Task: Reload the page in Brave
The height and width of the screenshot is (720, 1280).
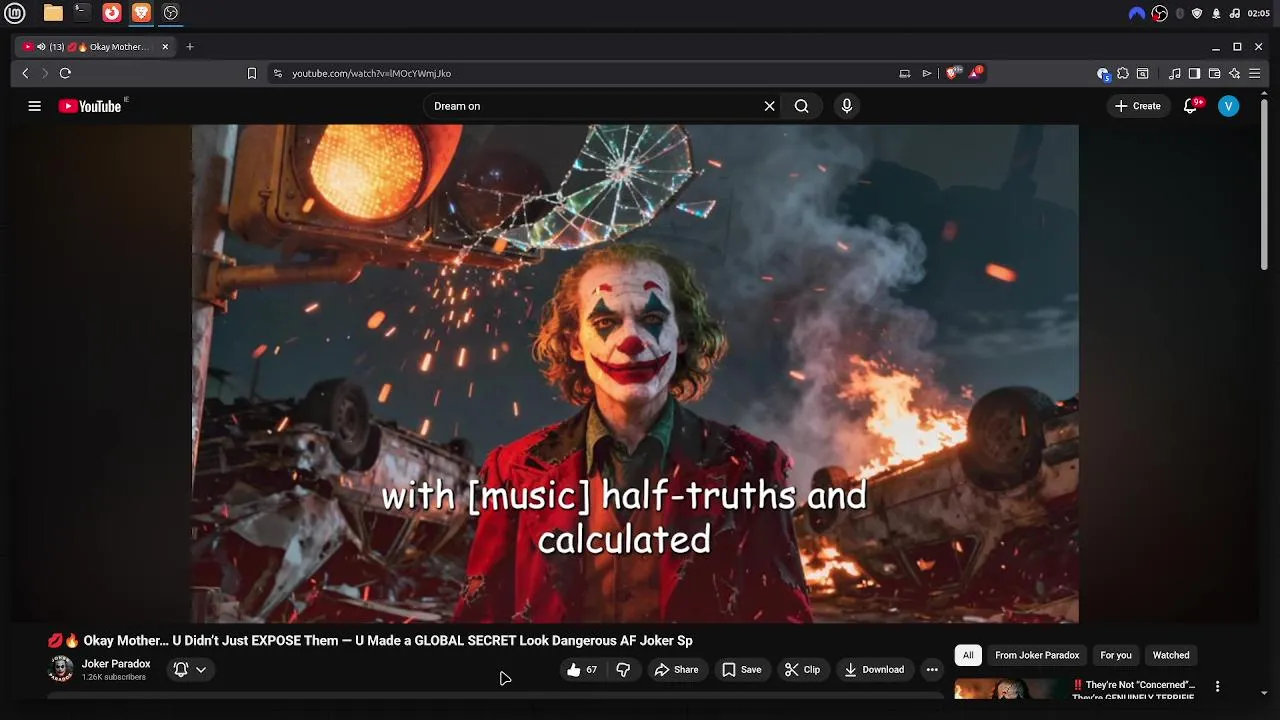Action: (x=65, y=73)
